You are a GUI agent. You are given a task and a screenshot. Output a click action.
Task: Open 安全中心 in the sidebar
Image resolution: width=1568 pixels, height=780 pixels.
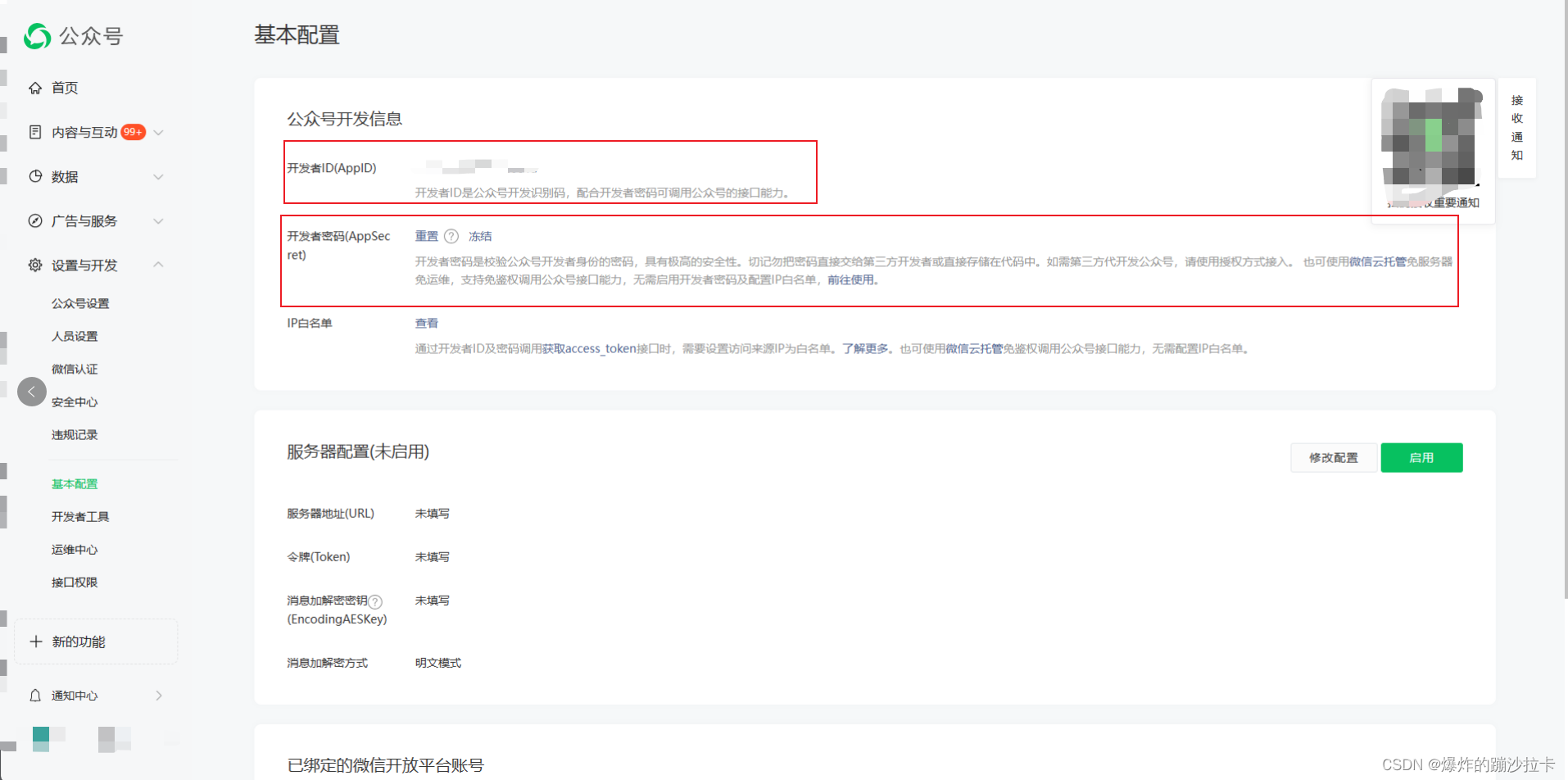click(x=75, y=401)
